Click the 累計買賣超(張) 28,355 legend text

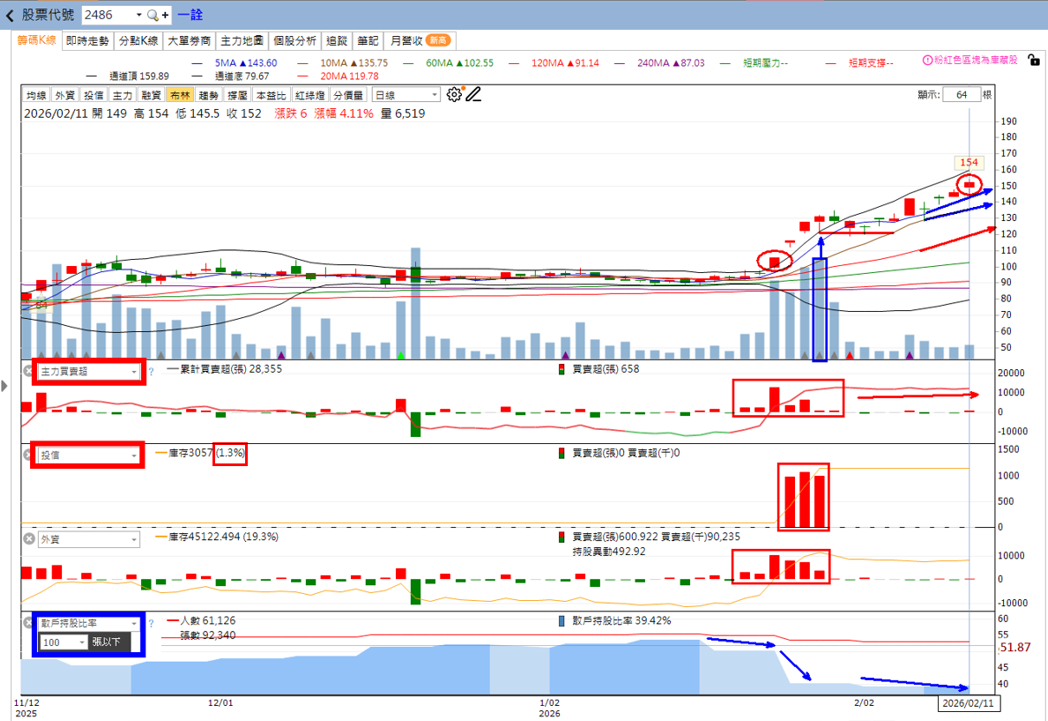pyautogui.click(x=231, y=369)
